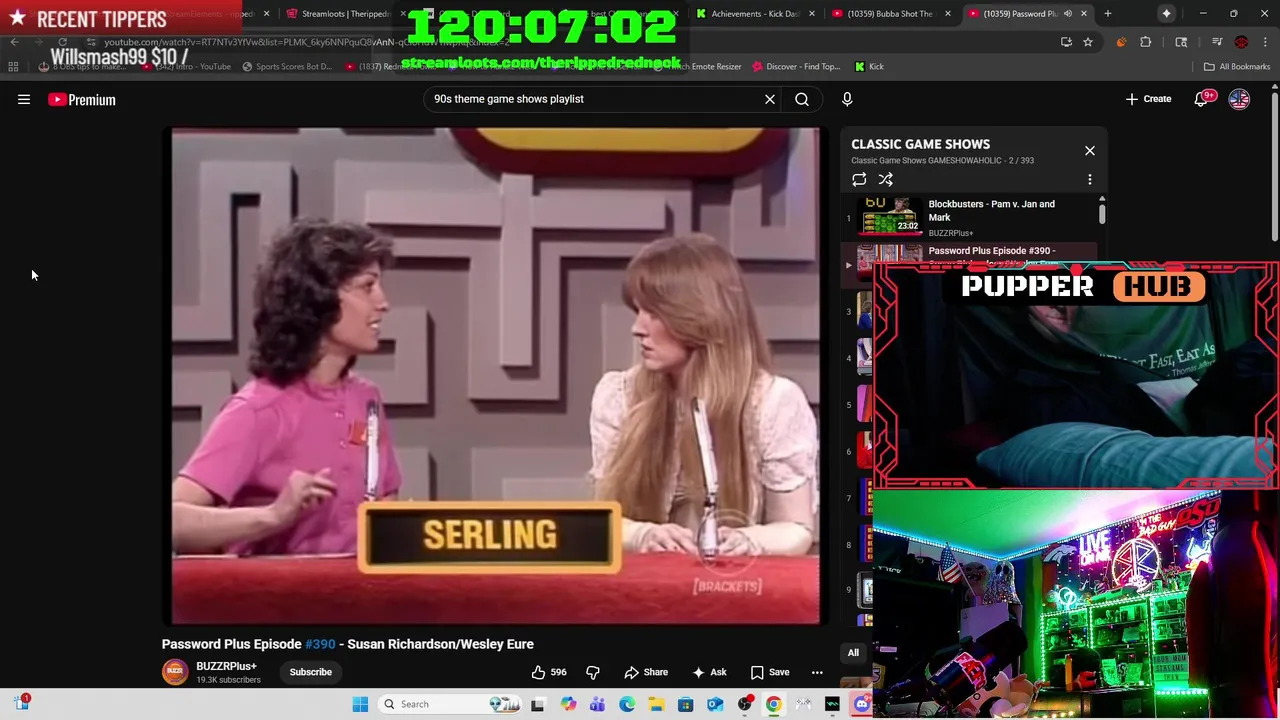
Task: Open the YouTube guide hamburger menu
Action: (24, 99)
